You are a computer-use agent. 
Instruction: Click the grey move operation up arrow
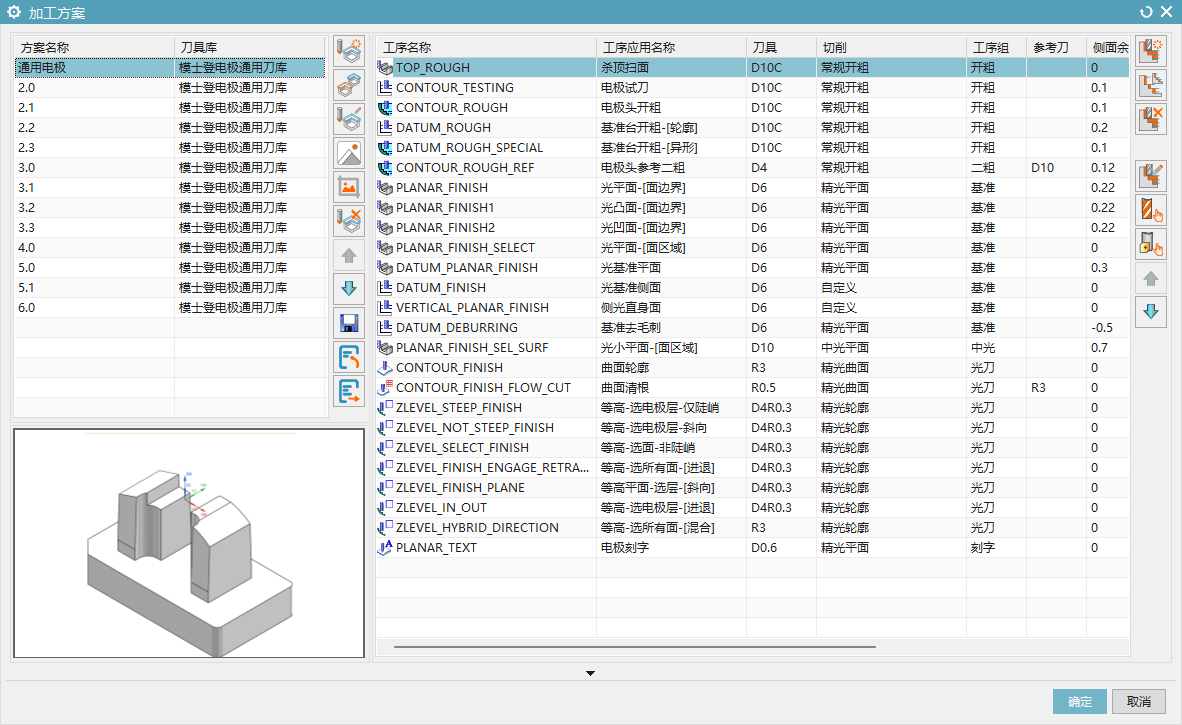point(1151,279)
